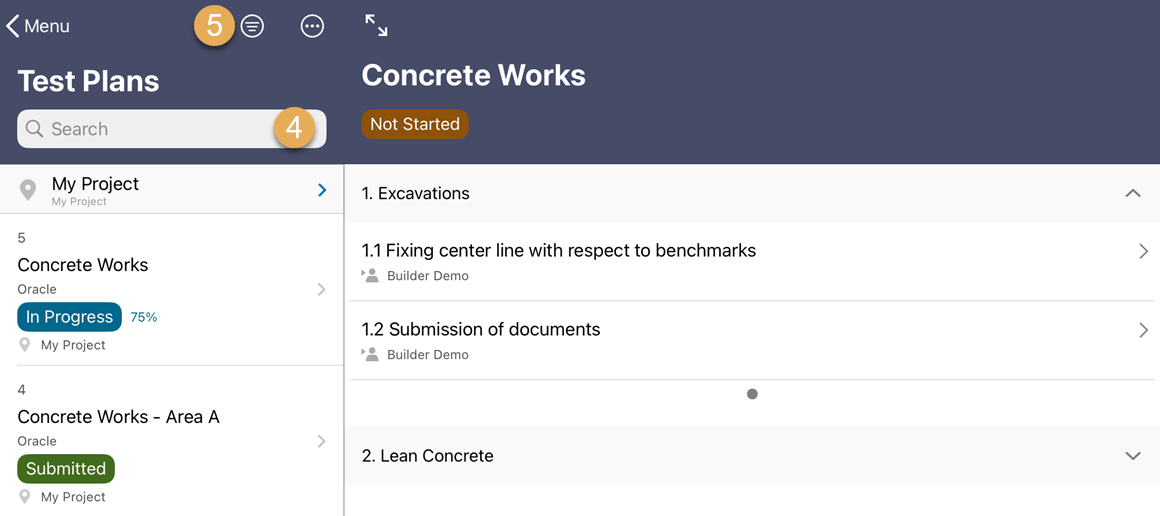Open Concrete Works - Area A plan
The image size is (1160, 516).
[118, 417]
